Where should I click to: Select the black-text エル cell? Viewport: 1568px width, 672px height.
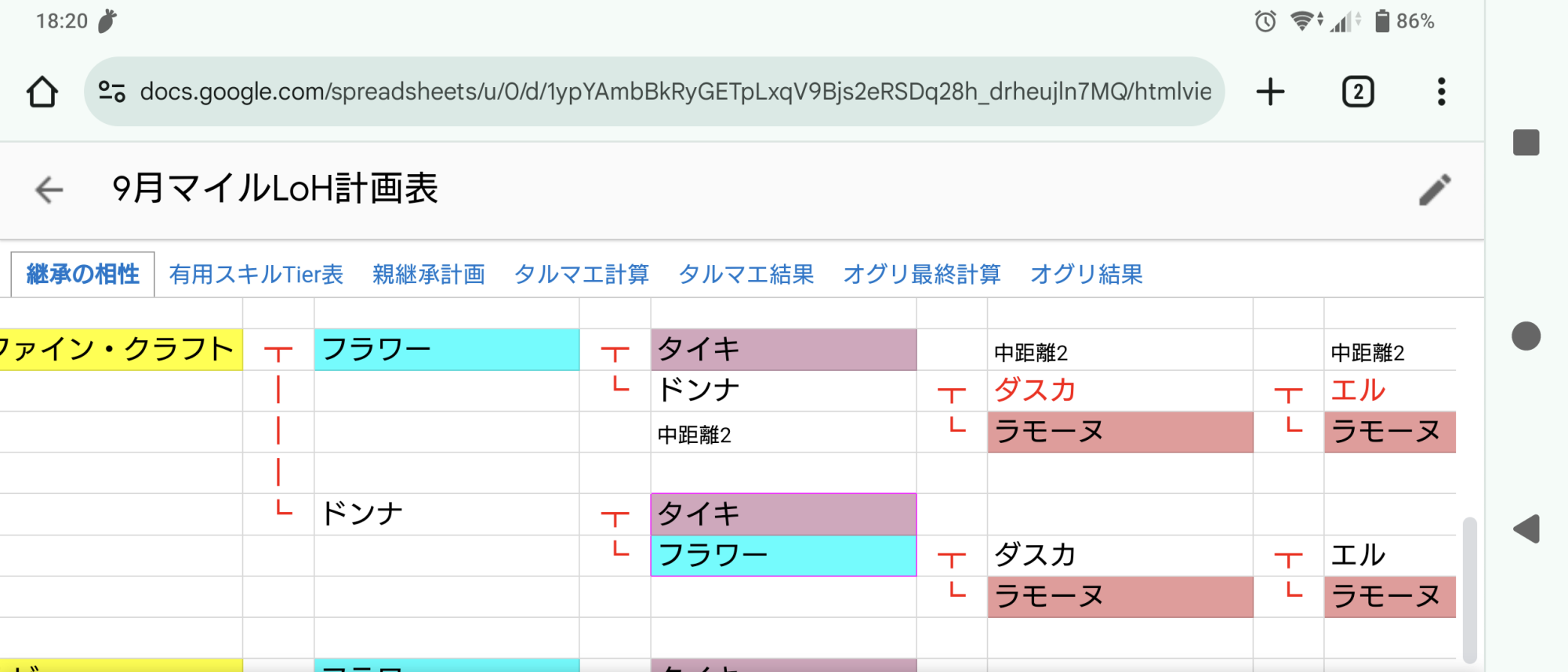coord(1390,556)
